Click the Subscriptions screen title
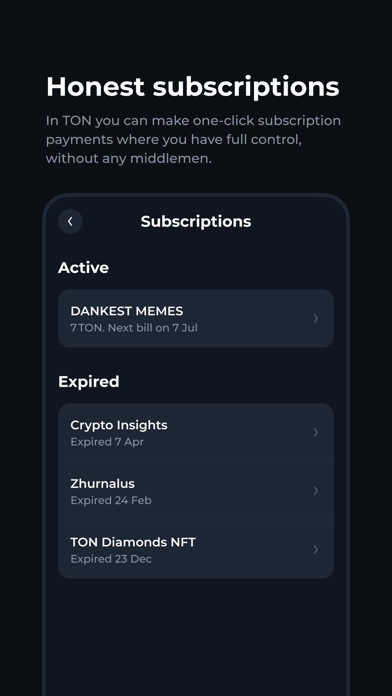Viewport: 392px width, 696px height. 196,221
